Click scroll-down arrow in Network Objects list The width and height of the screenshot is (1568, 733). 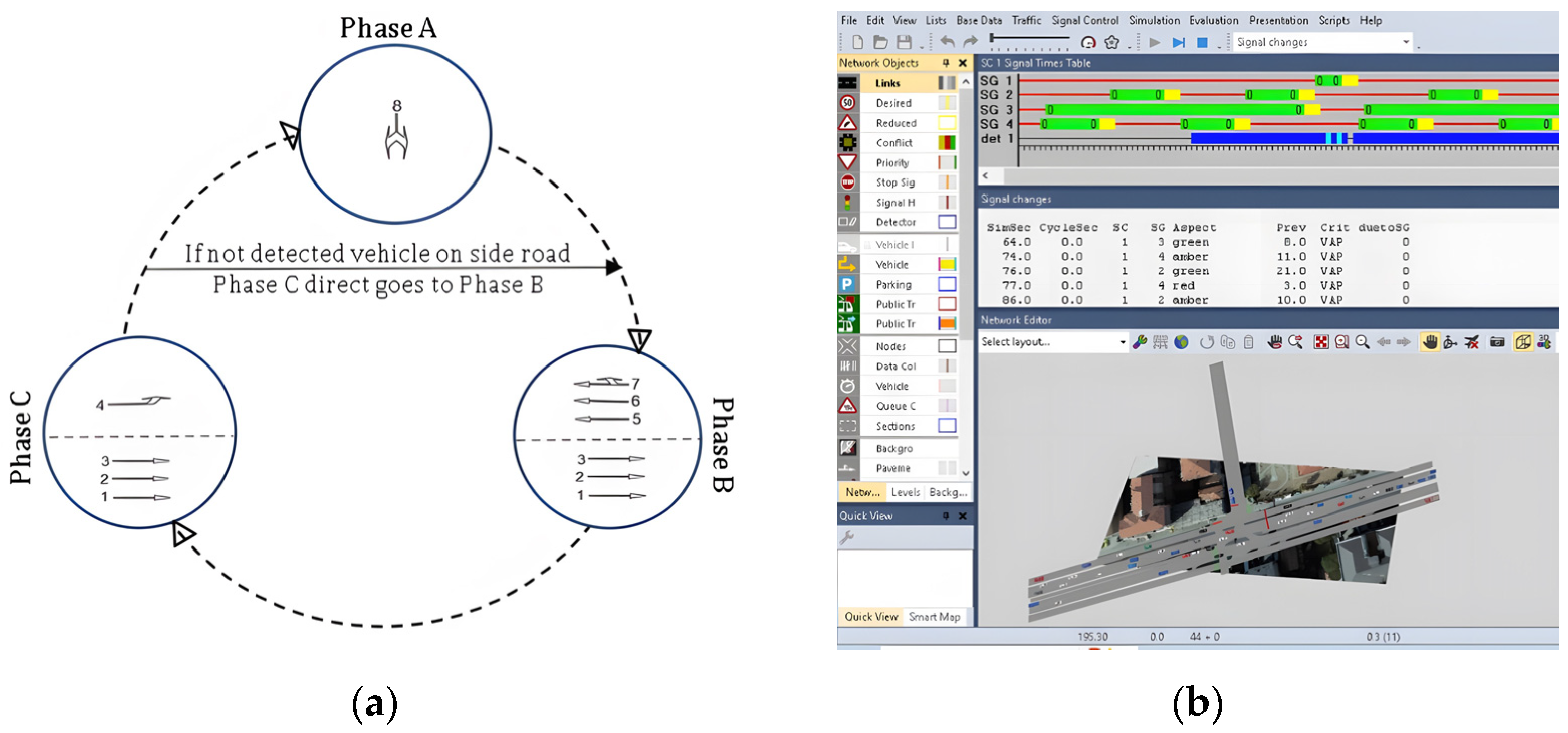(x=966, y=473)
